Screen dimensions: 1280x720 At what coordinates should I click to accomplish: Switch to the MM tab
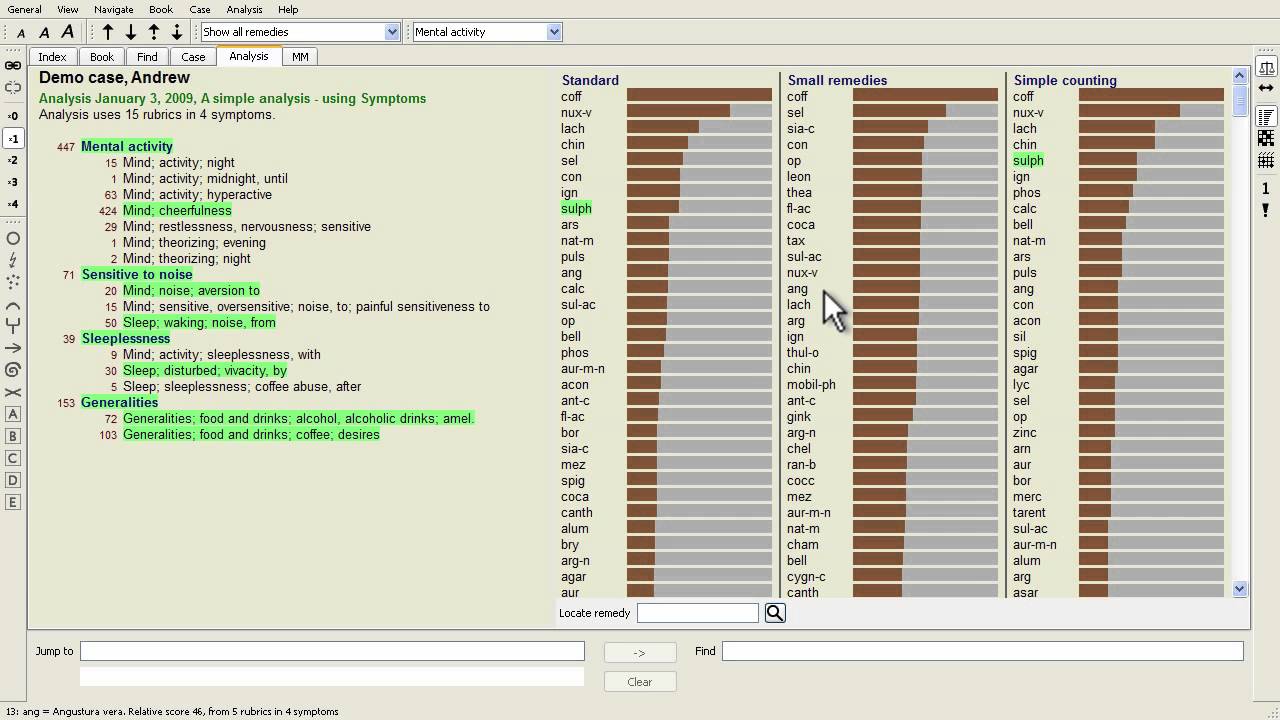coord(300,57)
